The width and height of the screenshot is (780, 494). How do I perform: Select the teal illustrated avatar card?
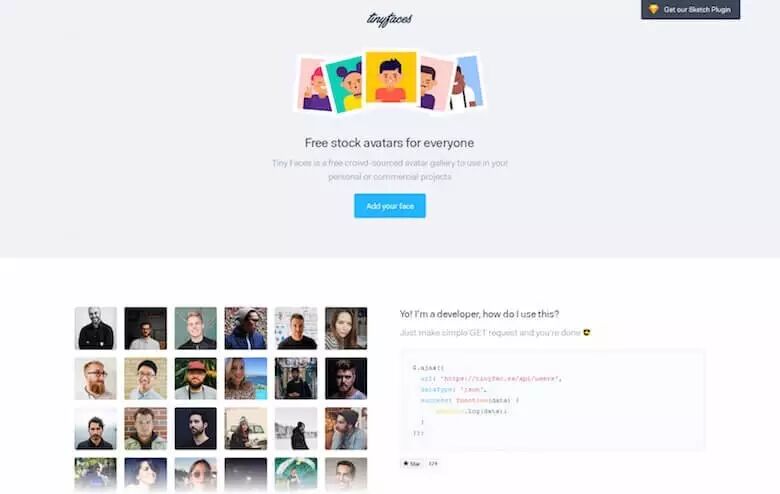(x=344, y=85)
